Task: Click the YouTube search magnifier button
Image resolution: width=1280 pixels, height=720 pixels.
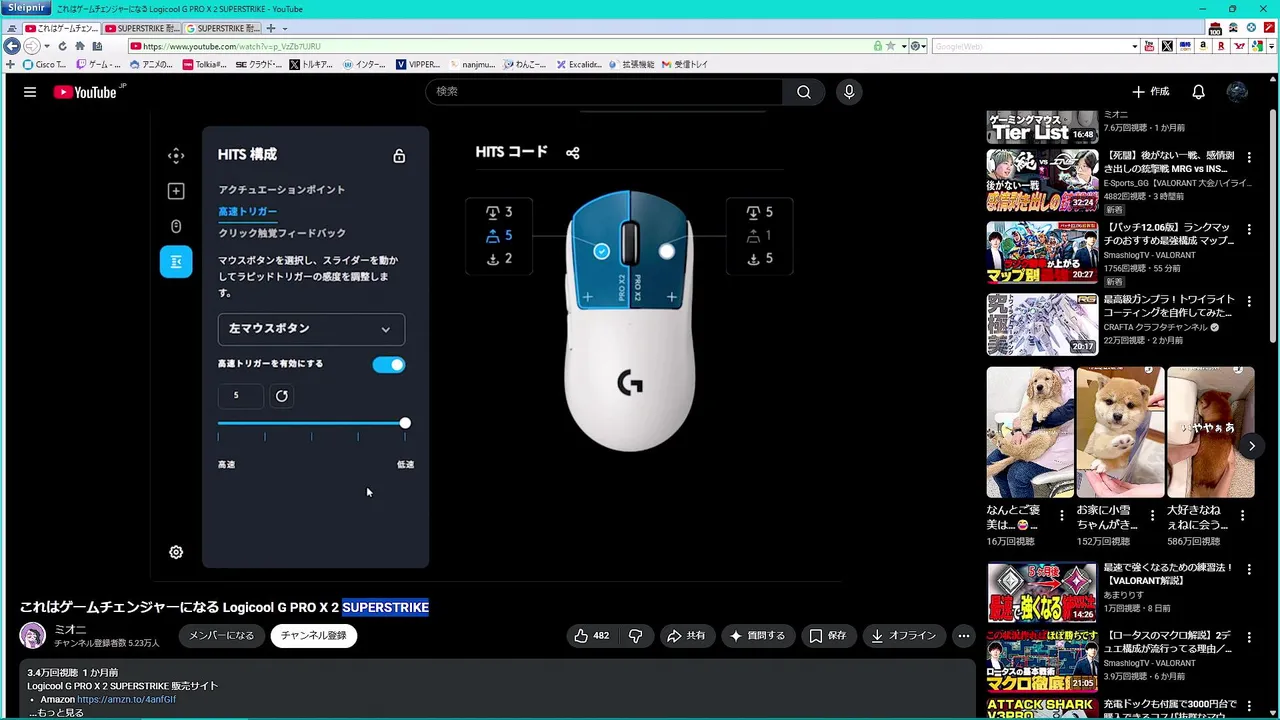Action: pyautogui.click(x=804, y=92)
